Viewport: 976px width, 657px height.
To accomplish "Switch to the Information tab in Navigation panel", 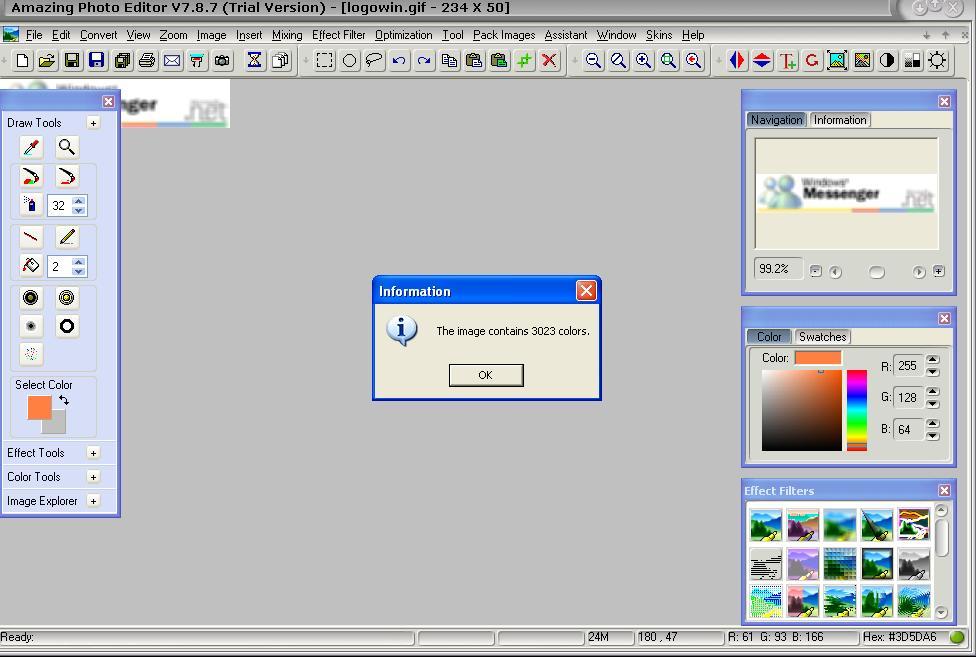I will pos(840,120).
